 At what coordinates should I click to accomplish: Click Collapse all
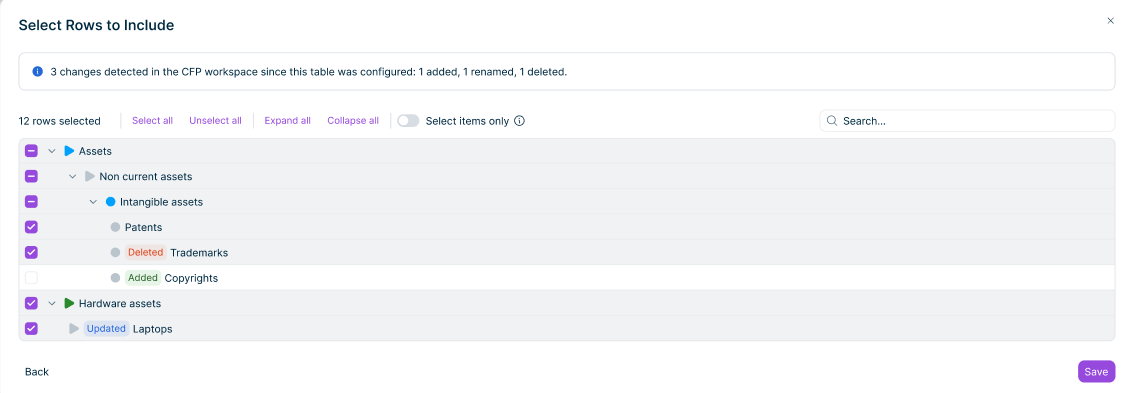point(353,121)
